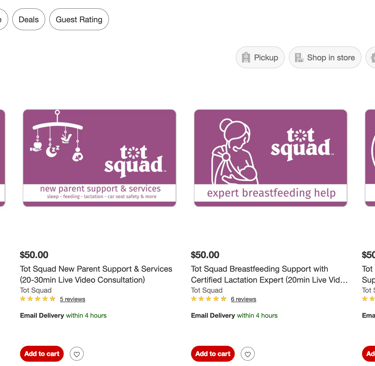Select the expert breastfeeding help card image
The height and width of the screenshot is (366, 375).
coord(271,158)
